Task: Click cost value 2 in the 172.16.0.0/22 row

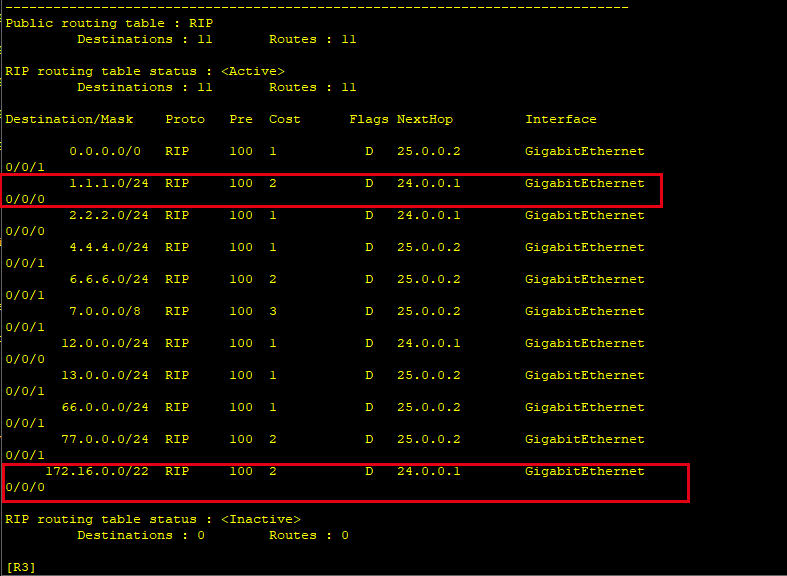Action: pos(273,472)
